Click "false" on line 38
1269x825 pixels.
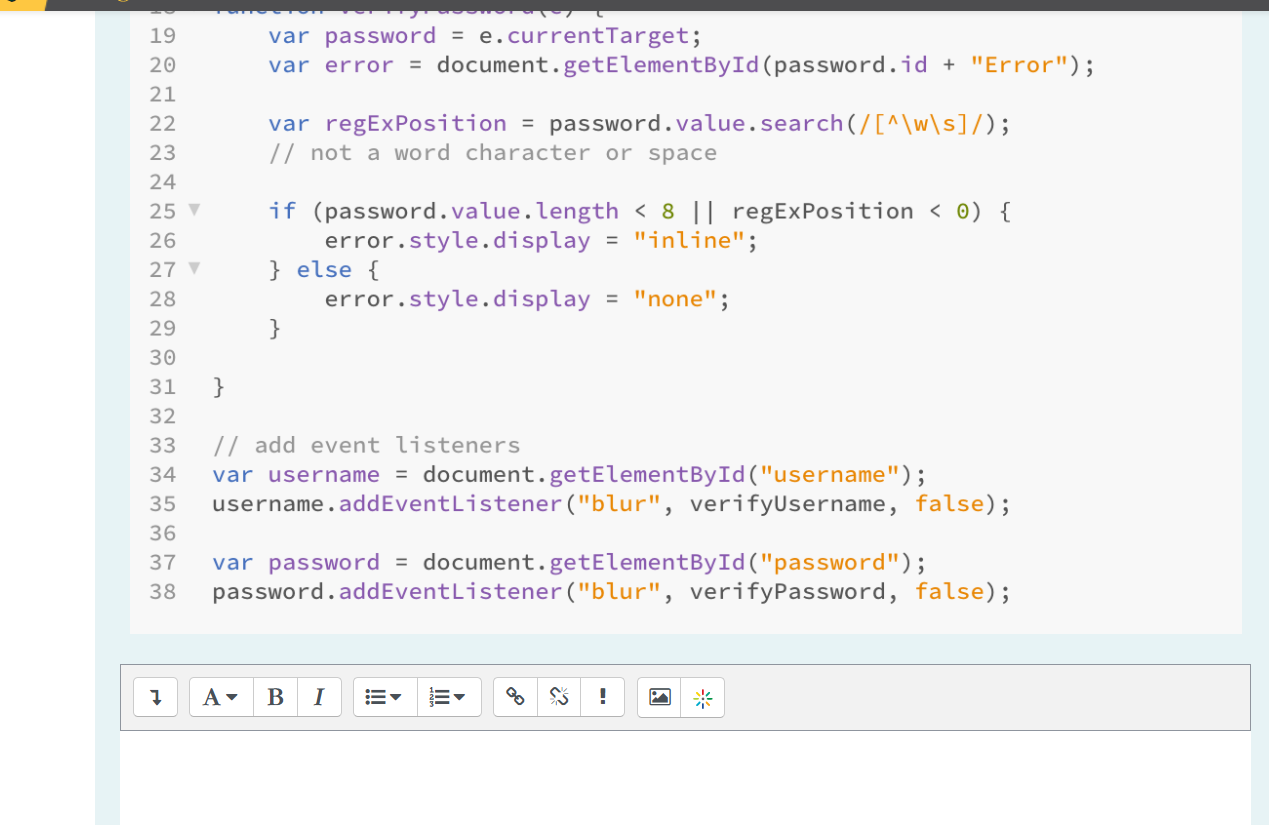(x=949, y=591)
